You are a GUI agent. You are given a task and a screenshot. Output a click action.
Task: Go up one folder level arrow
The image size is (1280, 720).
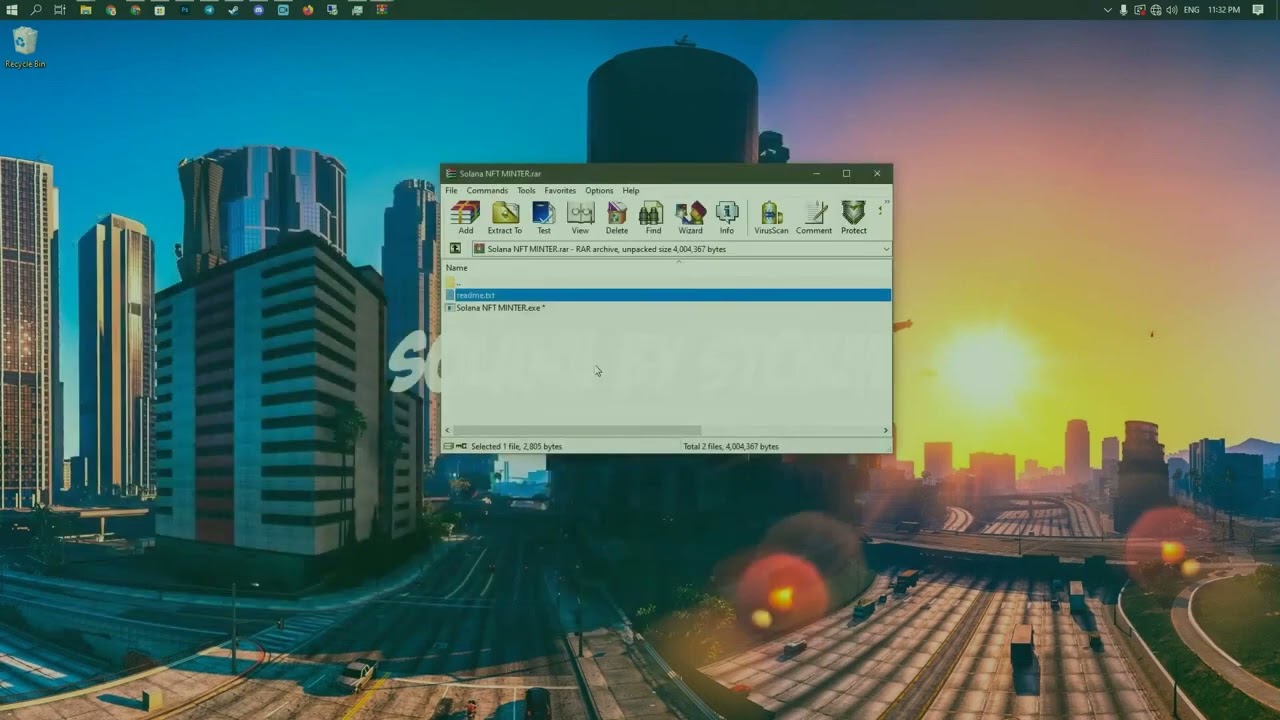point(455,249)
